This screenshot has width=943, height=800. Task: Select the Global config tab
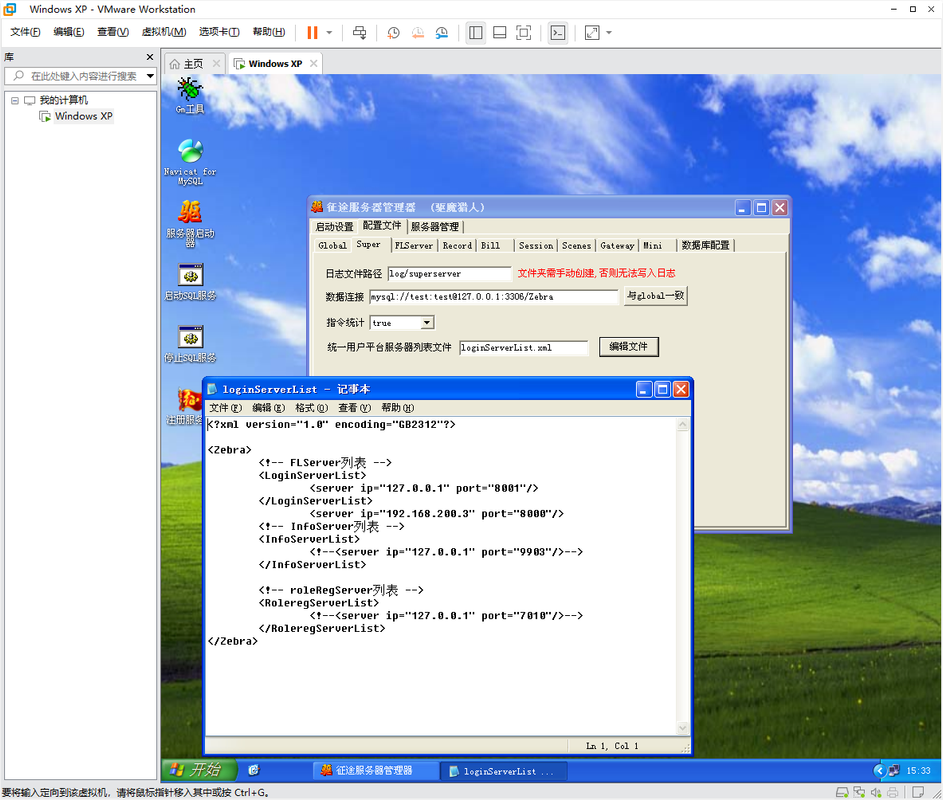coord(332,245)
